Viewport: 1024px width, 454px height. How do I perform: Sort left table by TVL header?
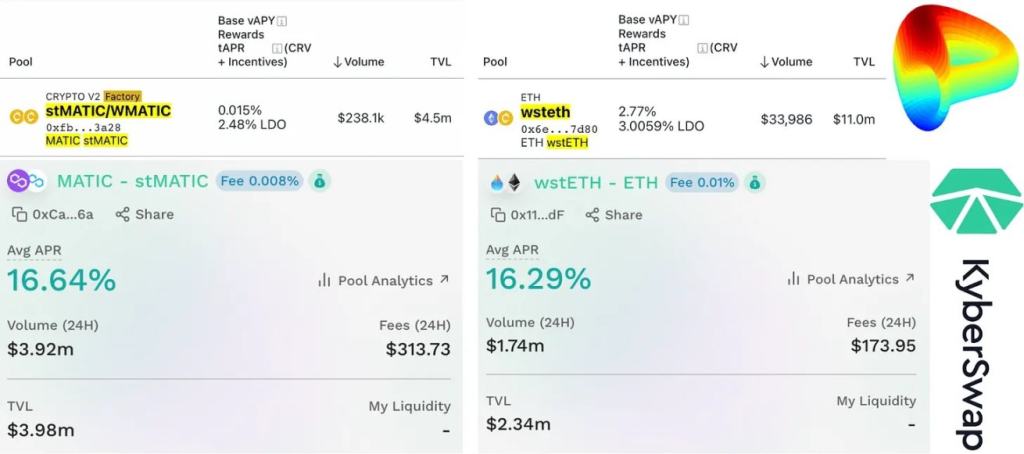pos(439,62)
